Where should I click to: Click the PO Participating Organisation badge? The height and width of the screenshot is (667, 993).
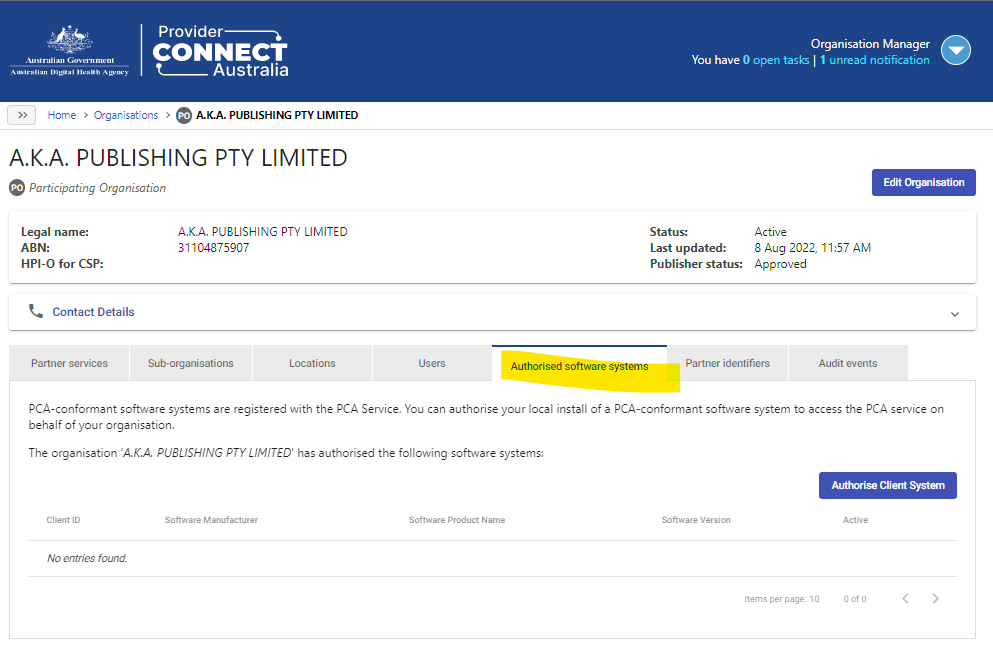[16, 188]
